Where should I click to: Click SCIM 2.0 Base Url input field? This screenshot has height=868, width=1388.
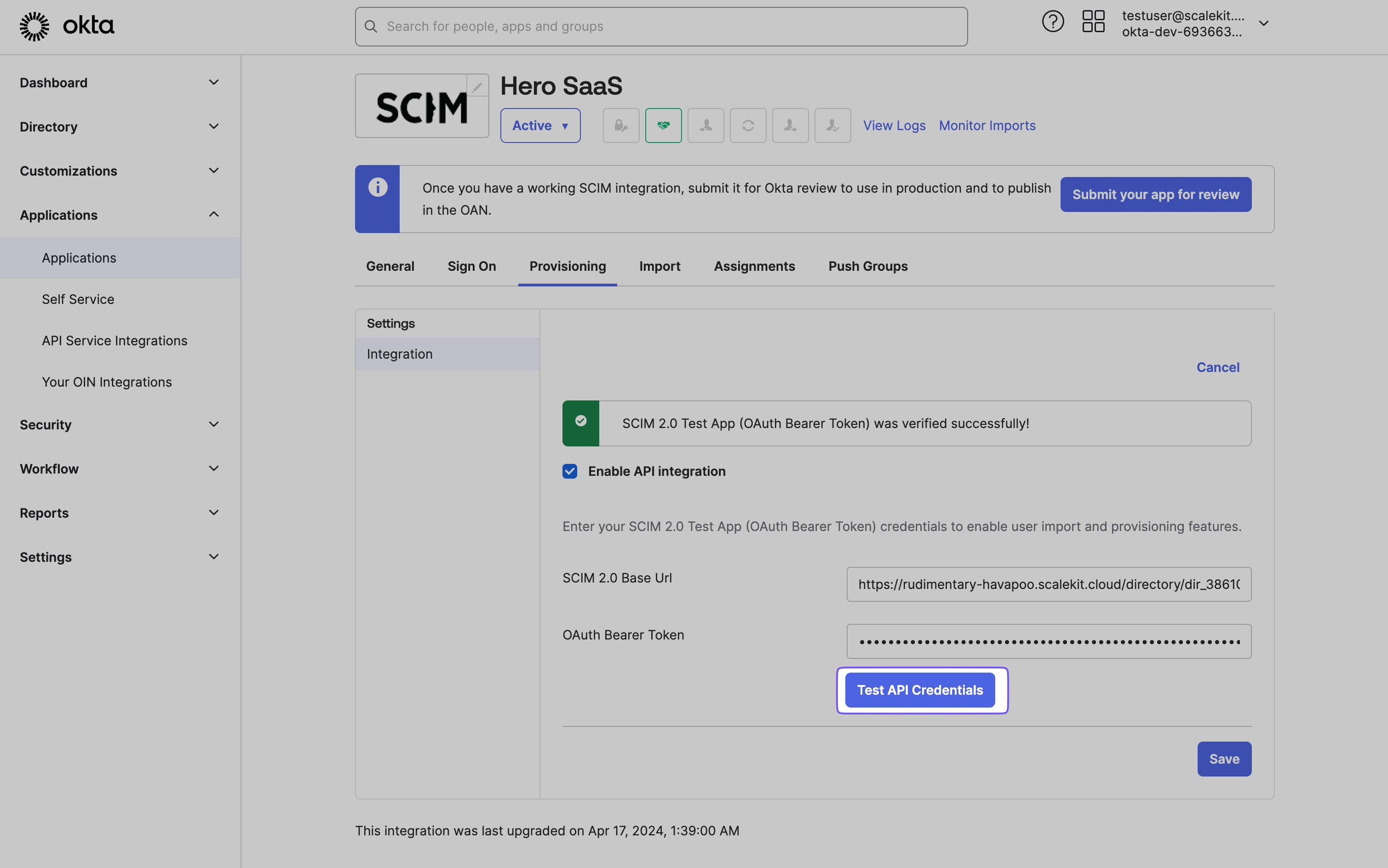pyautogui.click(x=1048, y=584)
